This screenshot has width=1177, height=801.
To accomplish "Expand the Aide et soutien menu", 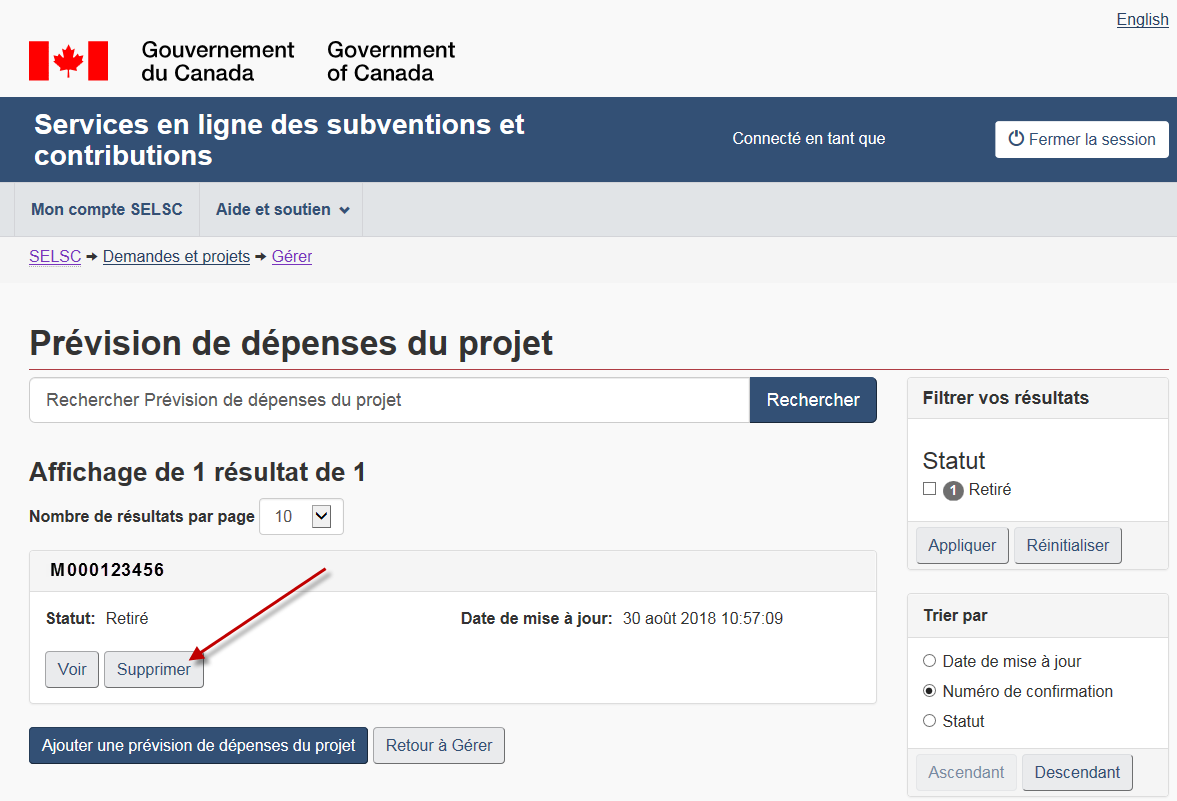I will tap(281, 210).
